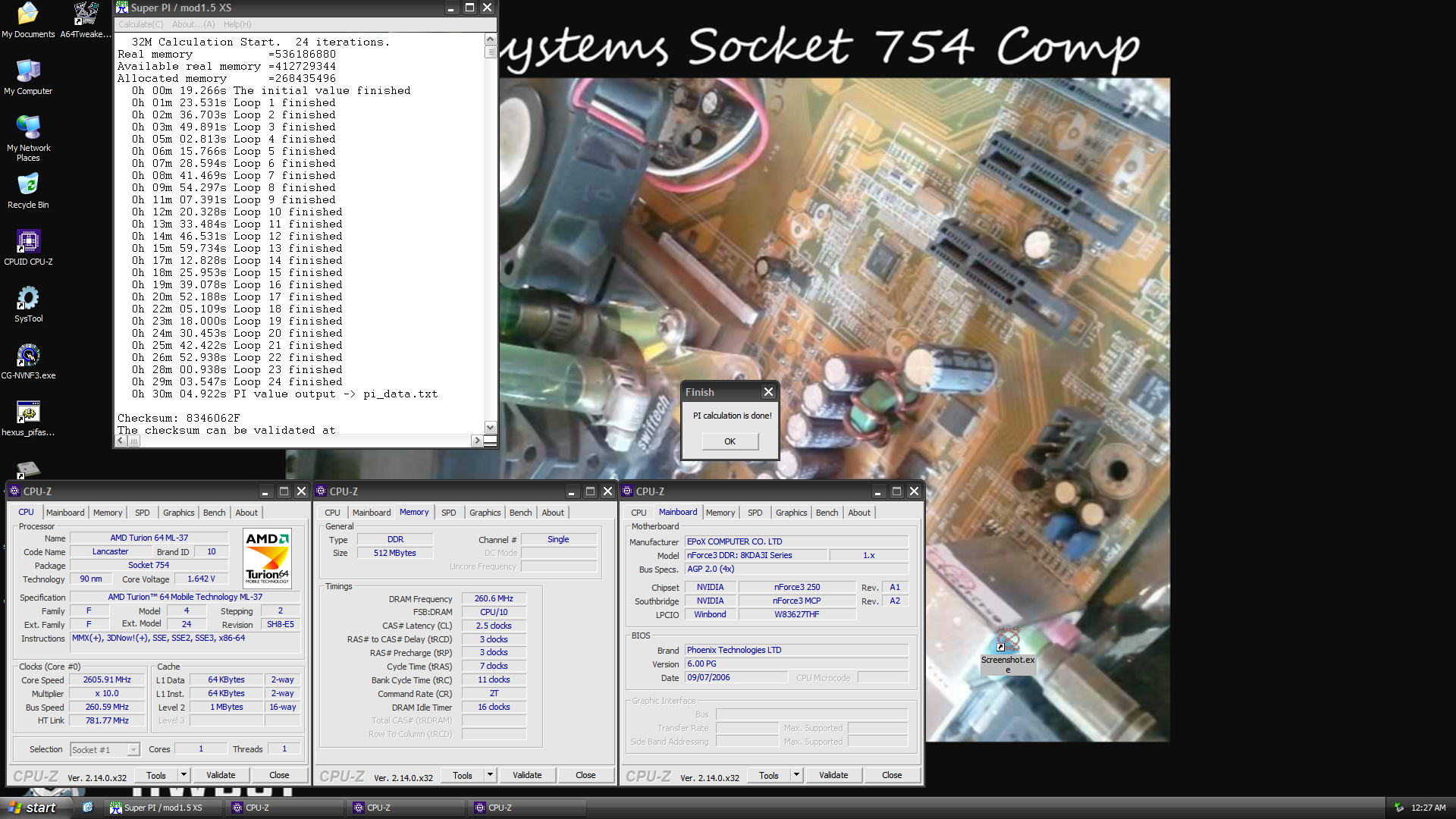Open the Recycle Bin
The height and width of the screenshot is (819, 1456).
tap(28, 191)
